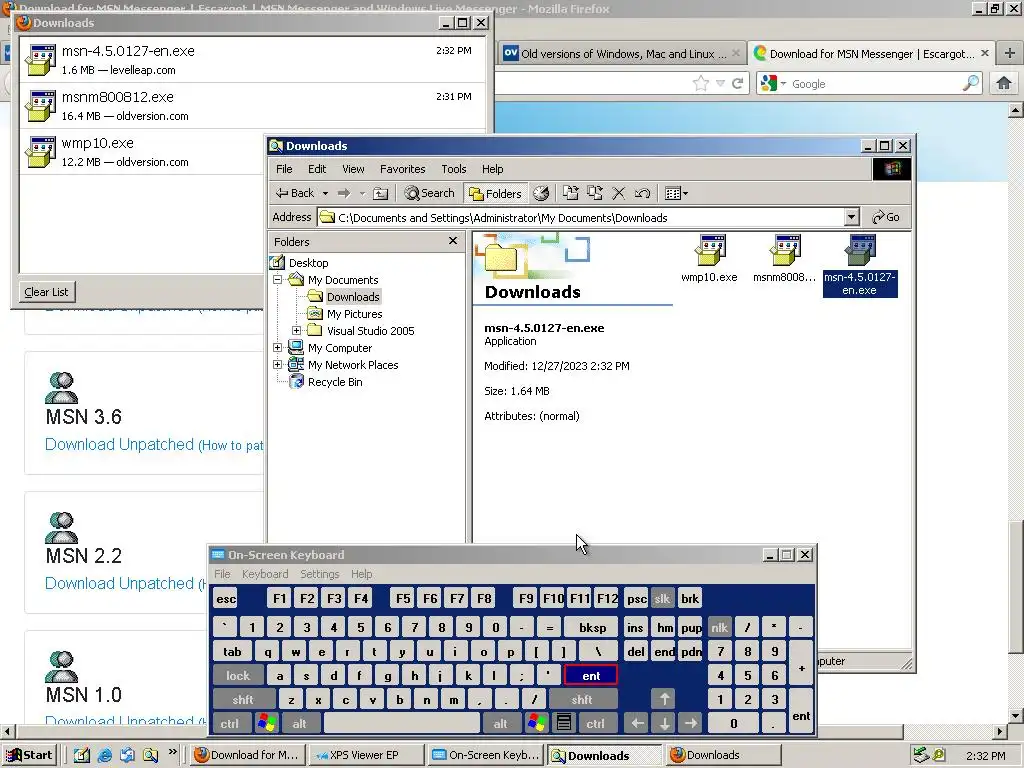Click the Show Desktop Quick Launch icon
This screenshot has width=1024, height=768.
pos(82,755)
